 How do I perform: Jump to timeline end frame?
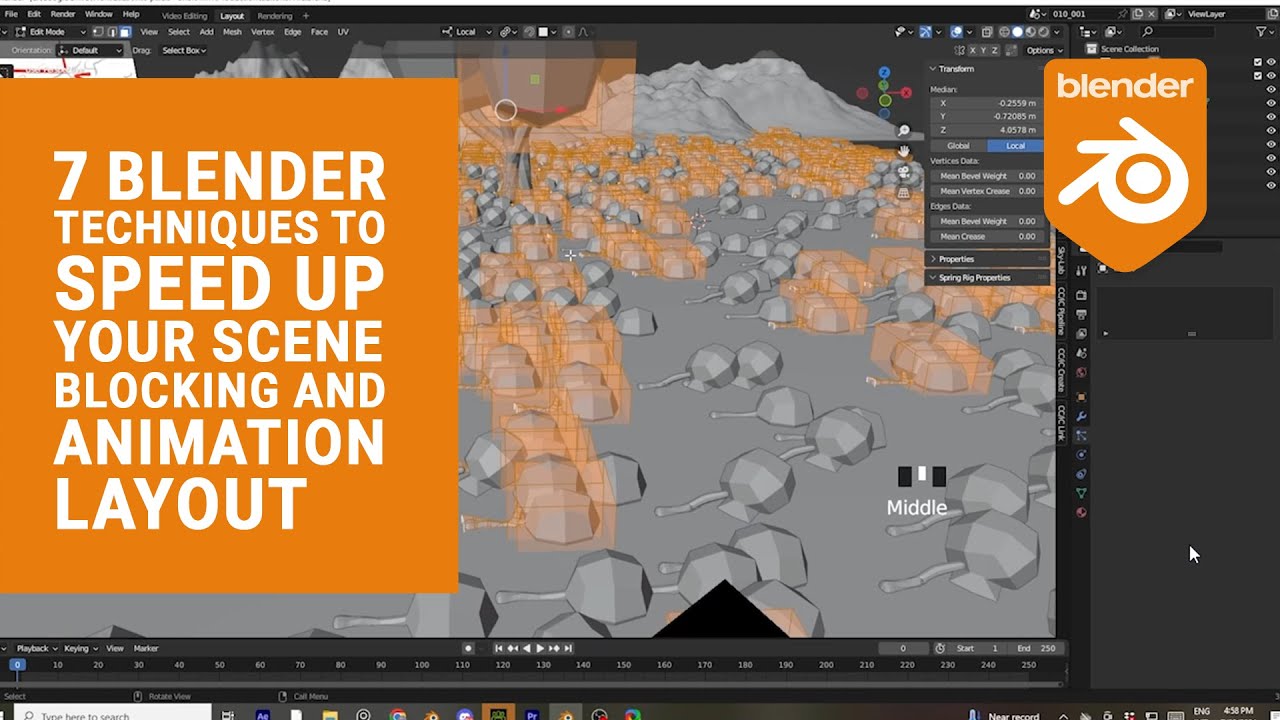(x=569, y=648)
